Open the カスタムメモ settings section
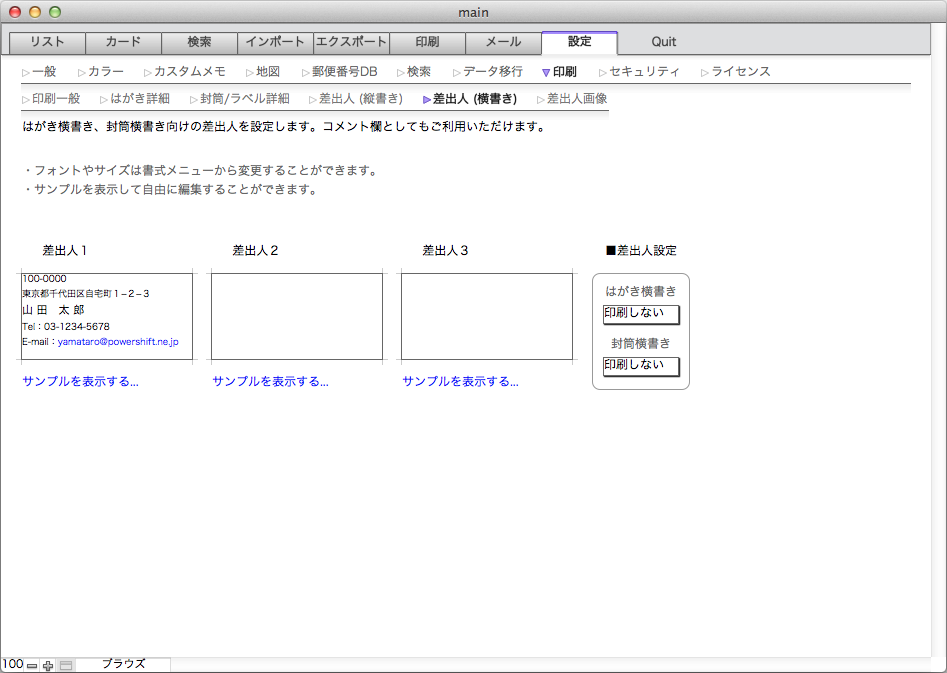 point(189,72)
